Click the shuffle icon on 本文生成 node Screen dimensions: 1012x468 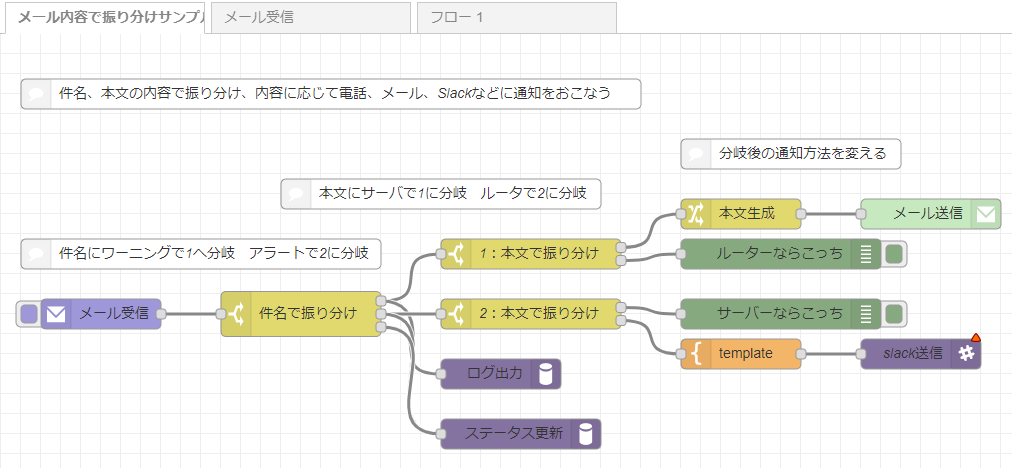pyautogui.click(x=694, y=214)
